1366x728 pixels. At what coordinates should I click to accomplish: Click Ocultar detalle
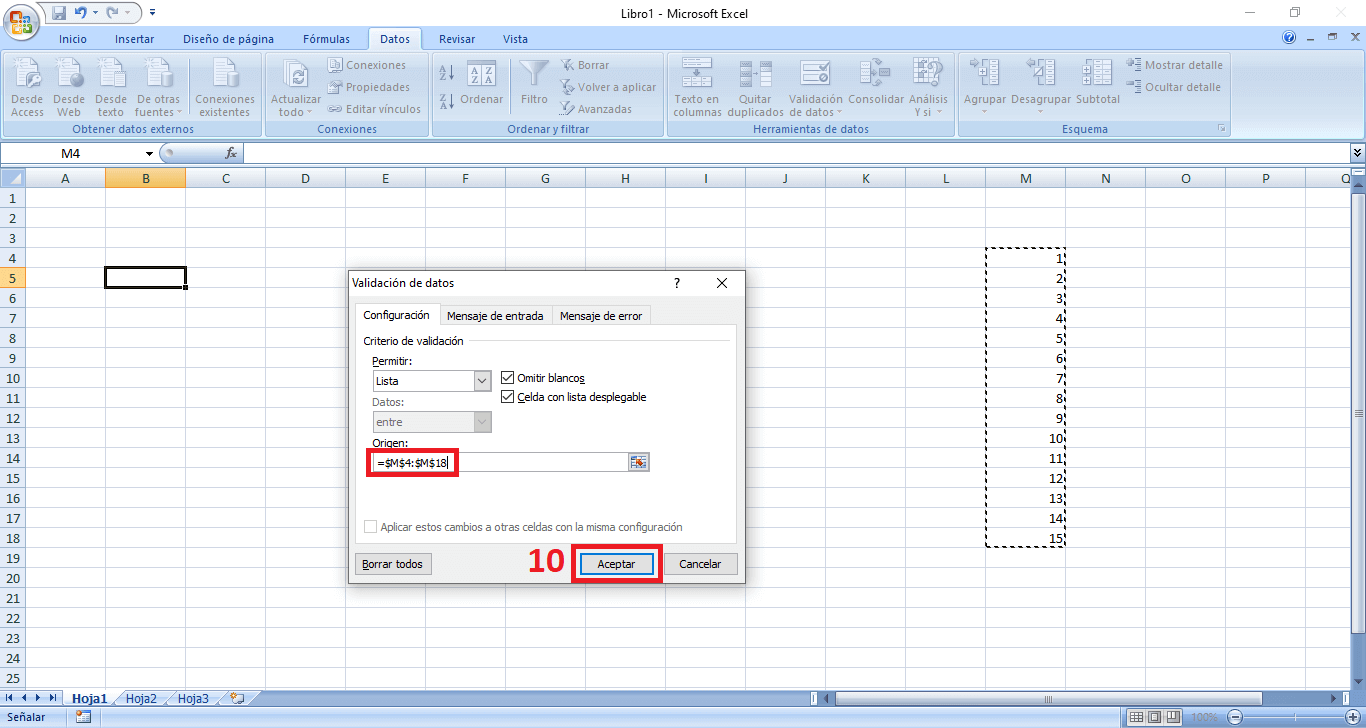point(1175,87)
